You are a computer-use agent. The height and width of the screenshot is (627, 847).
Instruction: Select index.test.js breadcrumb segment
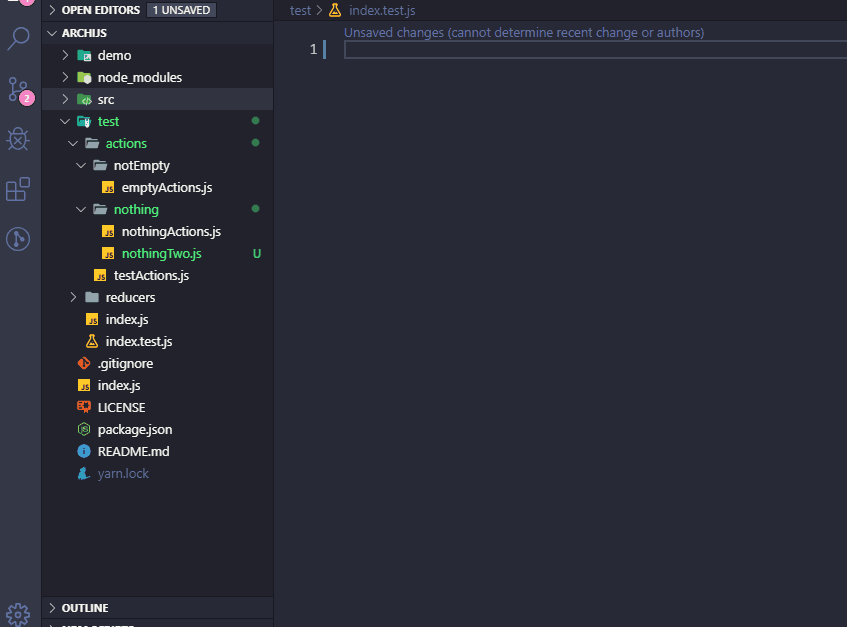382,10
